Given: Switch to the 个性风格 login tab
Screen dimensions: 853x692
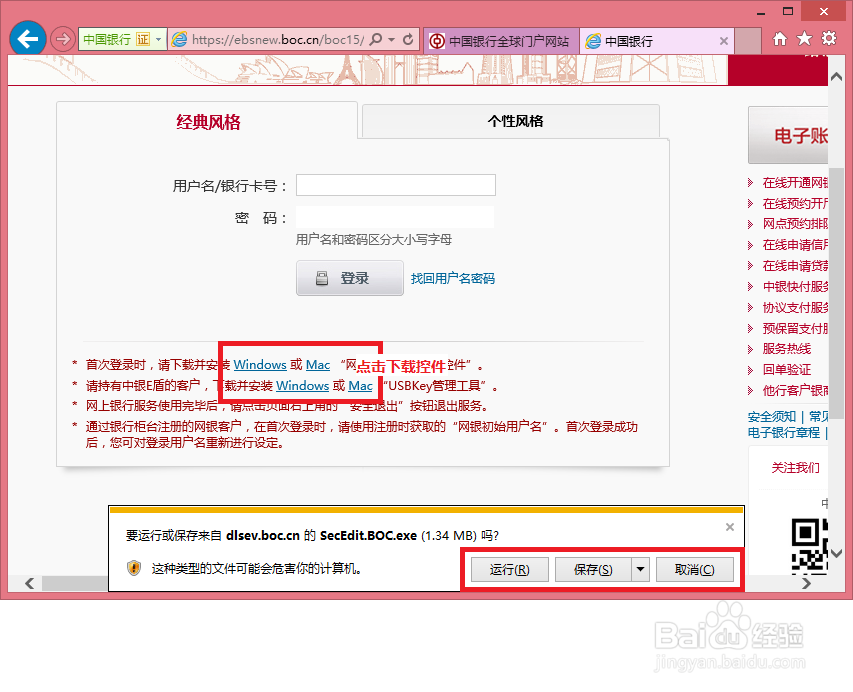Looking at the screenshot, I should pos(515,121).
